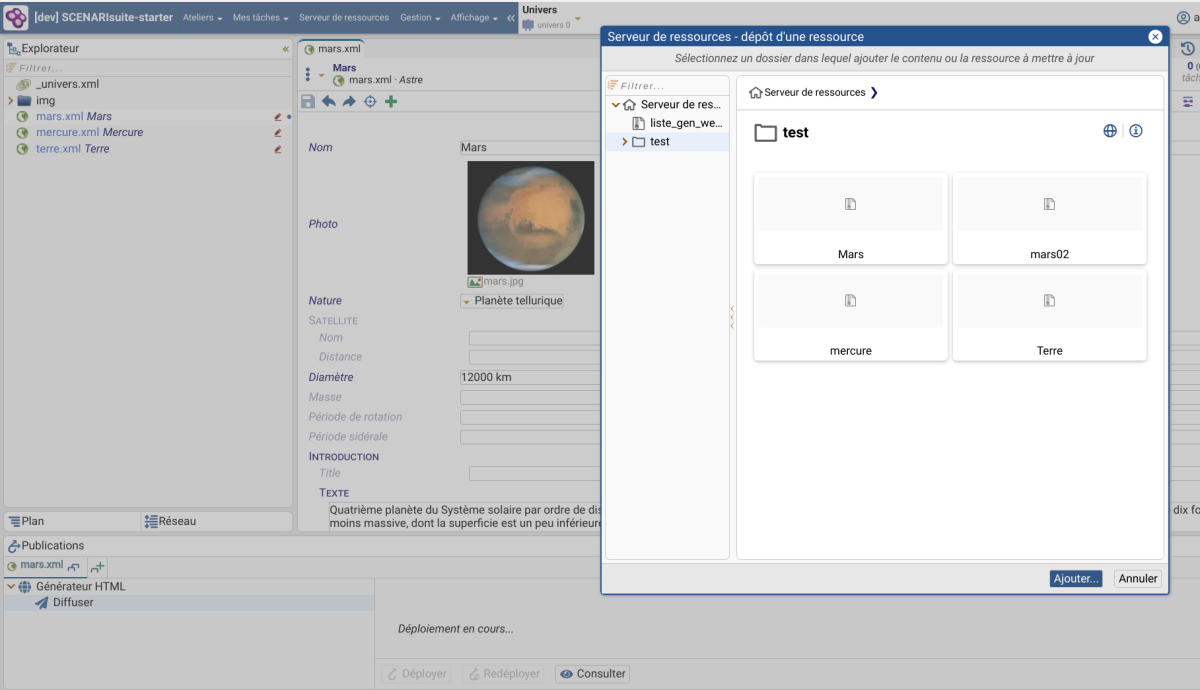
Task: Click the Filtrer field in the dialog tree
Action: 670,86
